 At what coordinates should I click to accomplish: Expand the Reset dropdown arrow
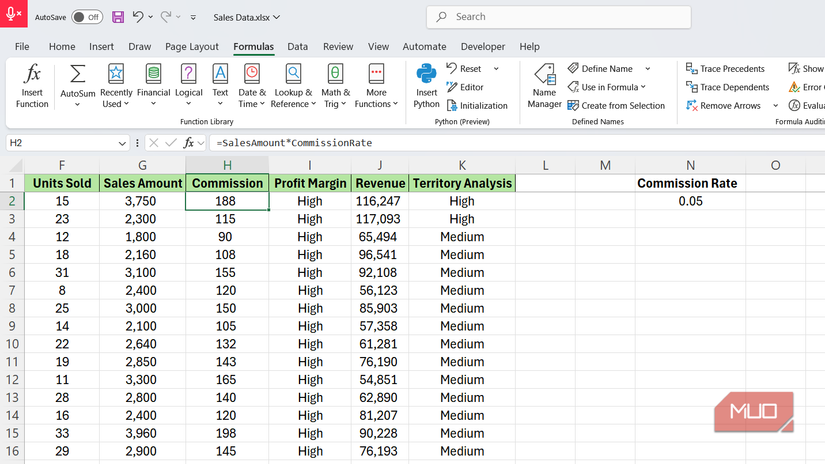point(496,68)
